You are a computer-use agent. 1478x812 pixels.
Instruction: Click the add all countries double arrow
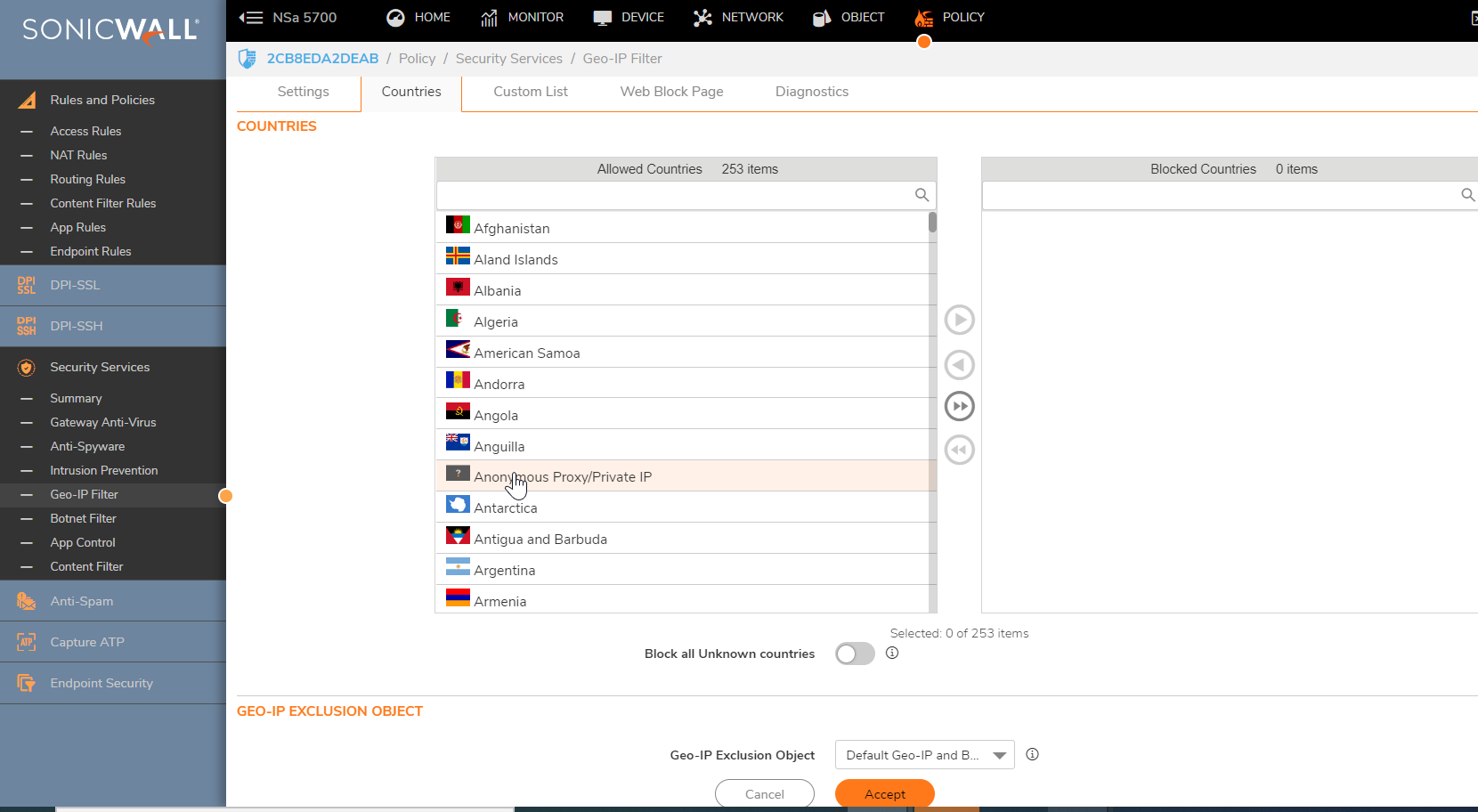click(959, 407)
